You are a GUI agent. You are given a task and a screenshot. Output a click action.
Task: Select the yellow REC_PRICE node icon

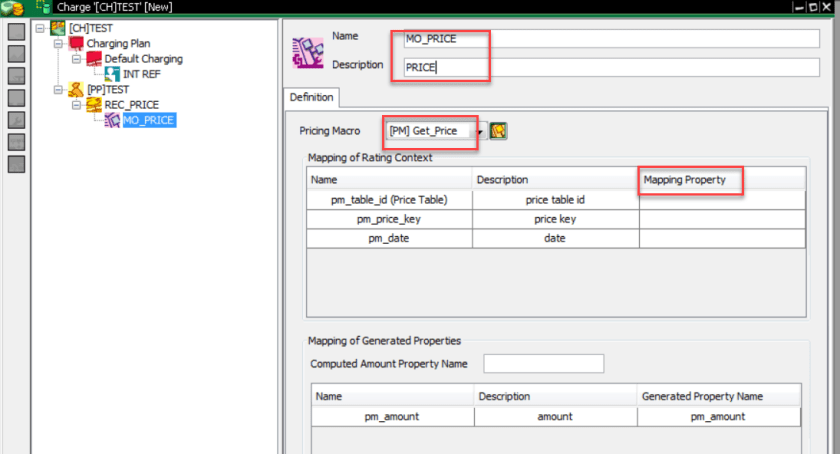94,105
